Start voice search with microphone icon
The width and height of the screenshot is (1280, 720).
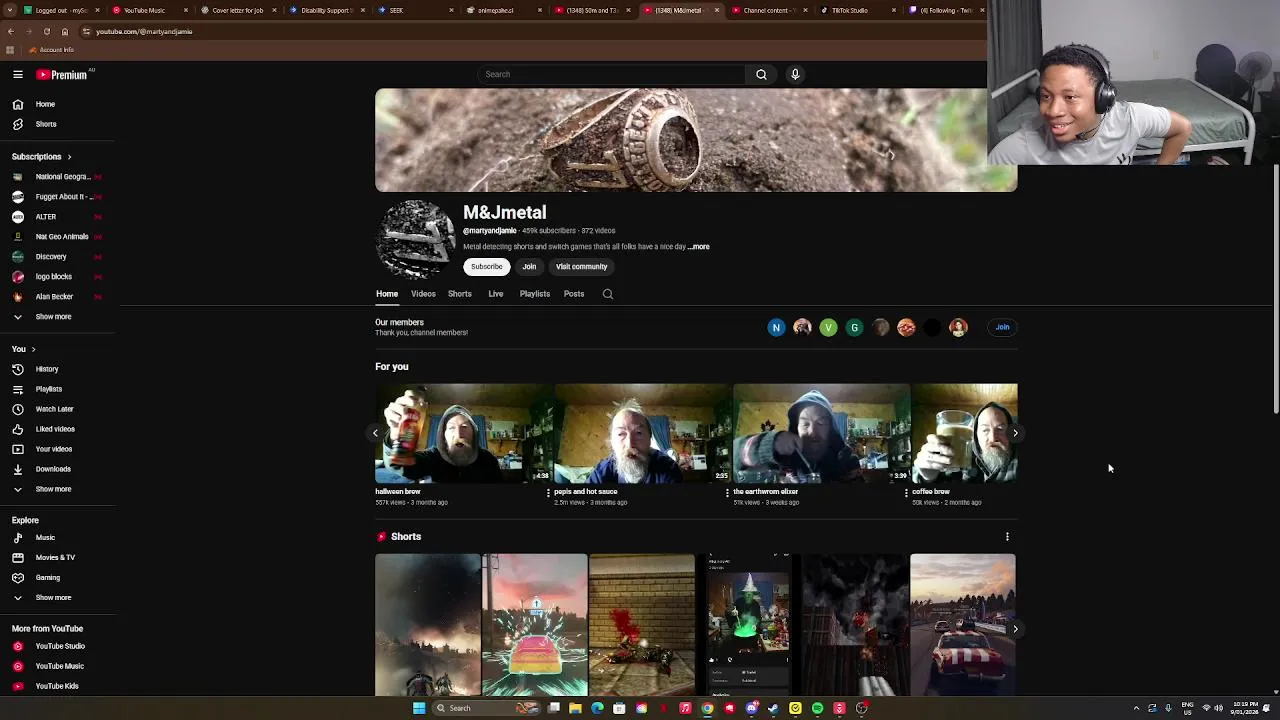point(795,74)
